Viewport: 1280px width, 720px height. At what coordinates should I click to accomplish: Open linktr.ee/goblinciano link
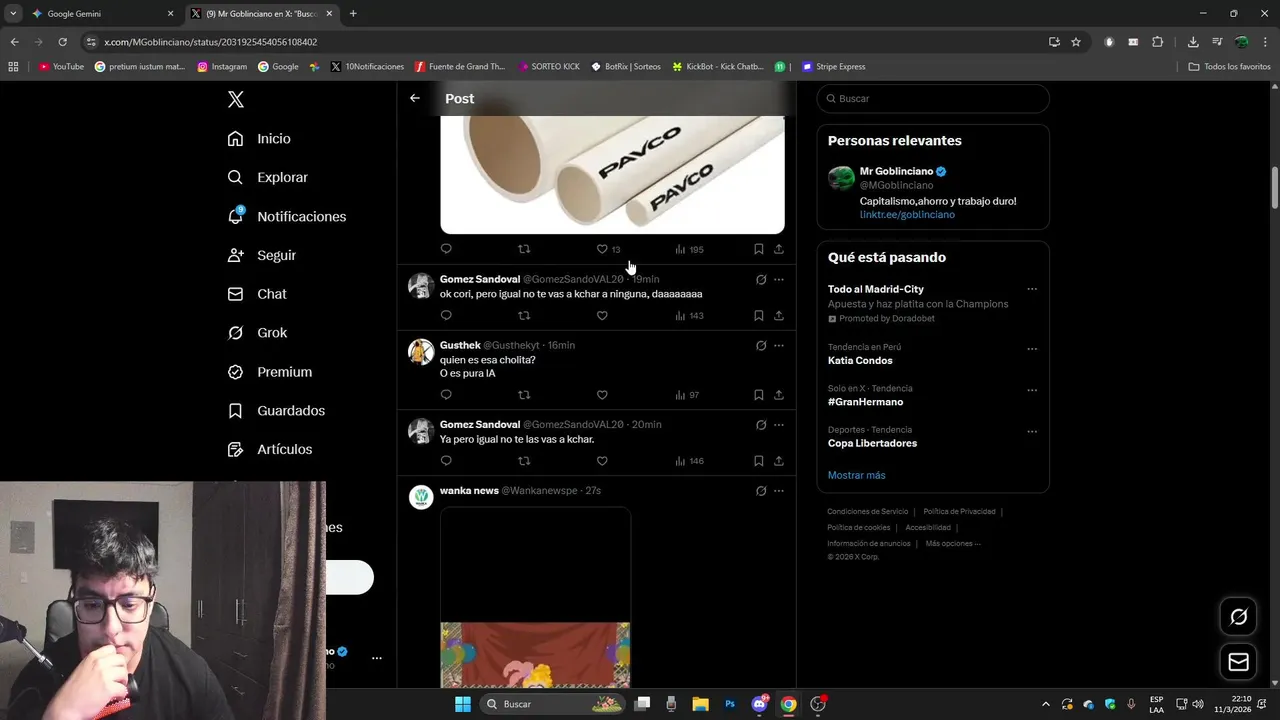pyautogui.click(x=907, y=215)
